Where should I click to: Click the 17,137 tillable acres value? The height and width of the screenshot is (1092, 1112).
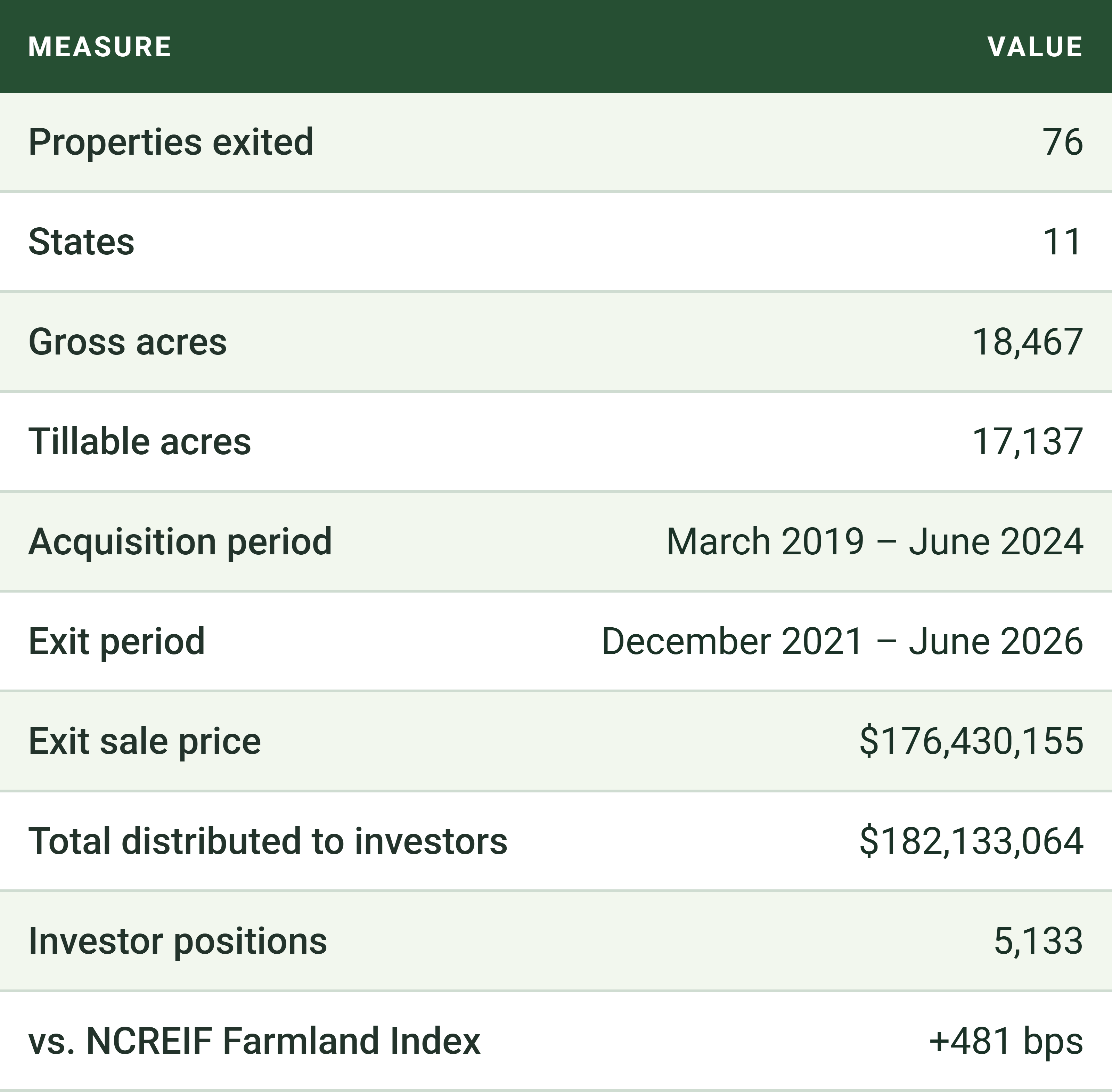point(1028,442)
